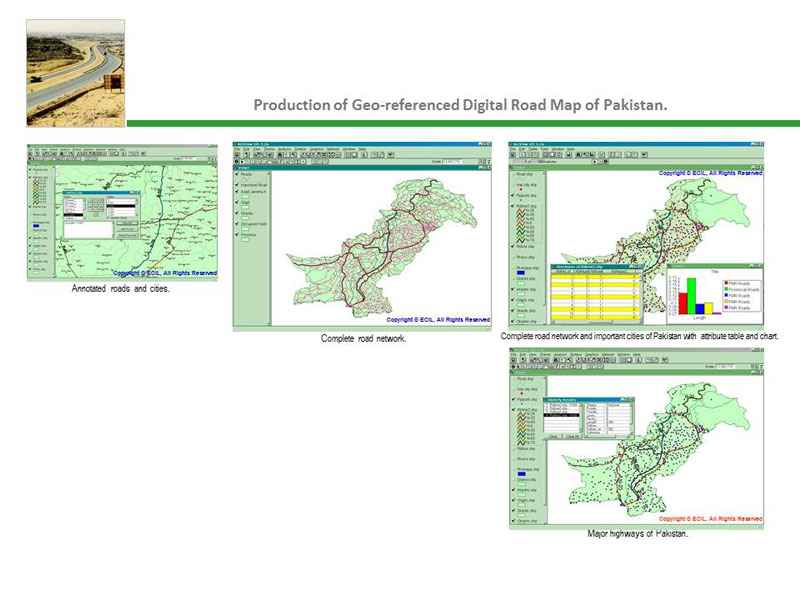Open Theme menu in Complete road network window
Viewport: 800px width, 600px height.
pos(269,149)
